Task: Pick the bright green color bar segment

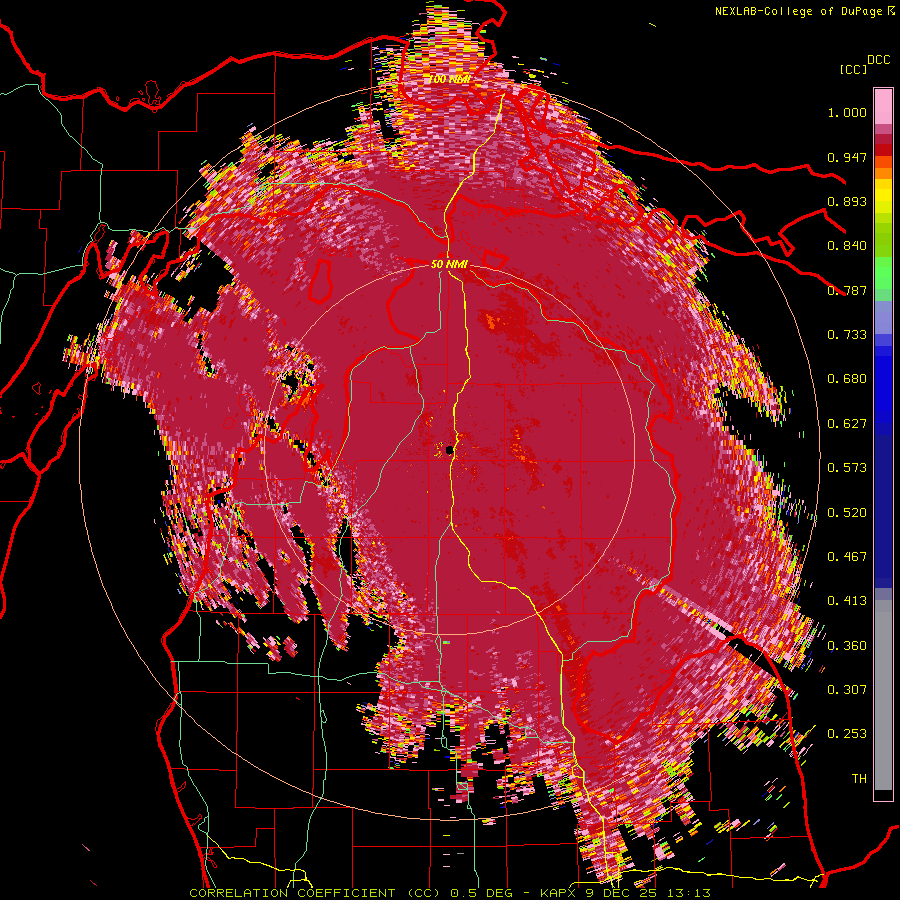Action: [883, 272]
